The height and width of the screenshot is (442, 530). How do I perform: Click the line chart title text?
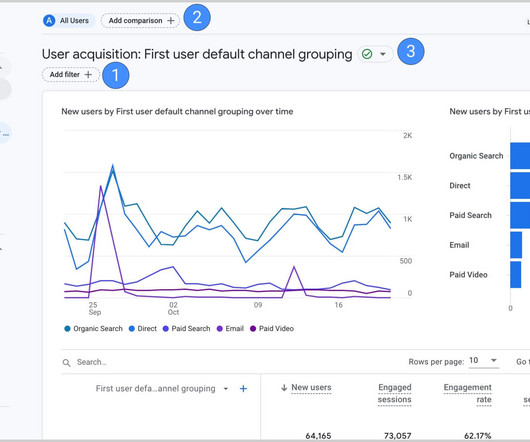click(177, 112)
